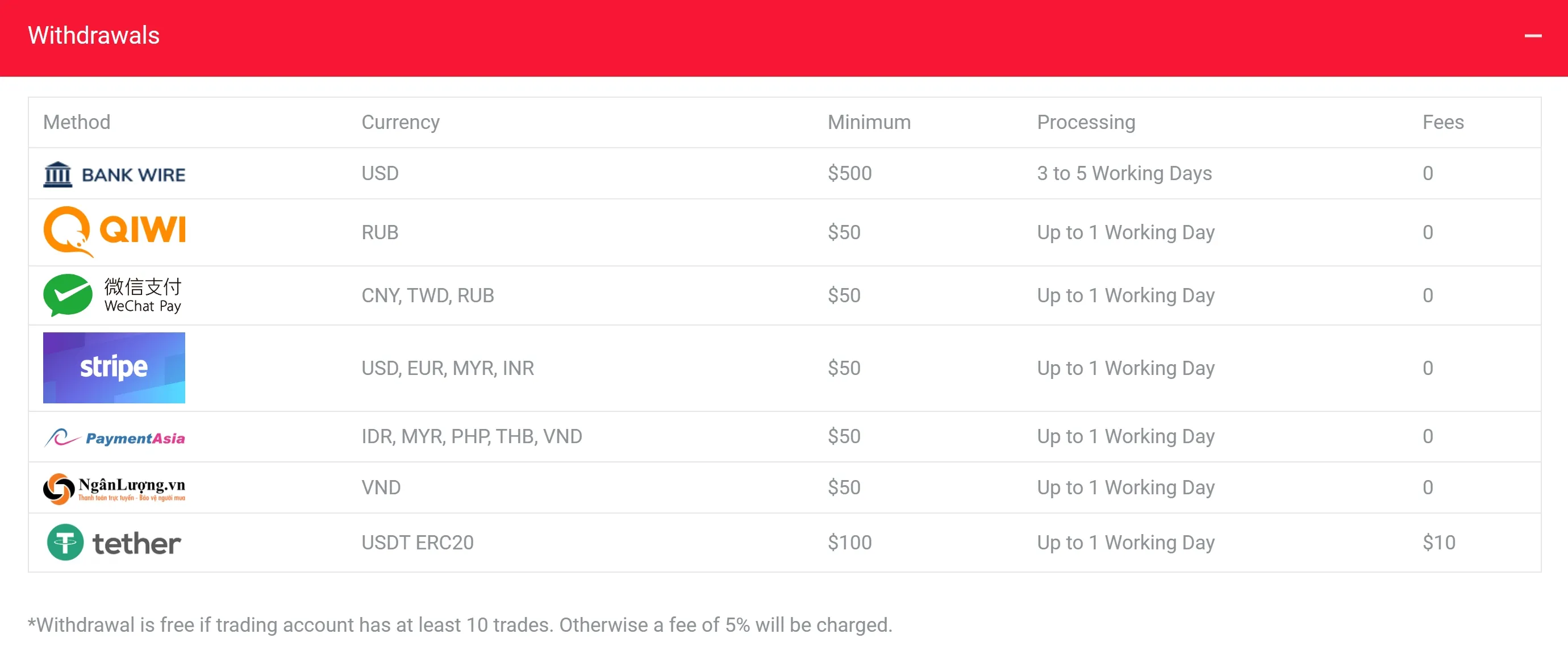Click the Method column header

(77, 122)
